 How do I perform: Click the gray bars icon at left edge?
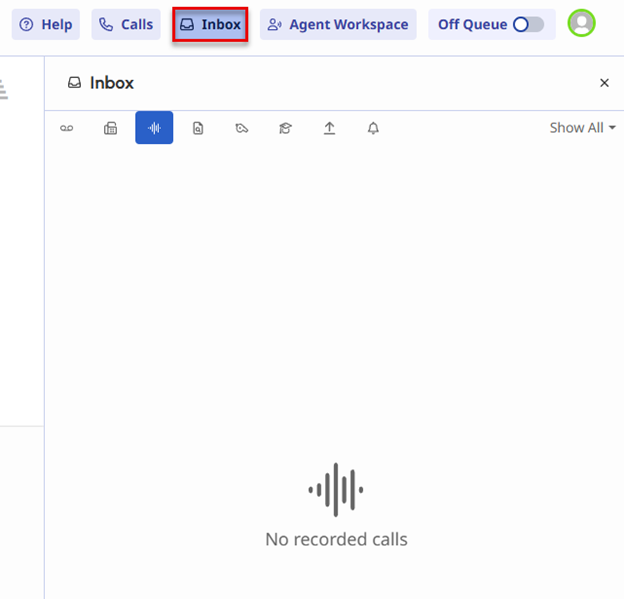click(x=3, y=90)
